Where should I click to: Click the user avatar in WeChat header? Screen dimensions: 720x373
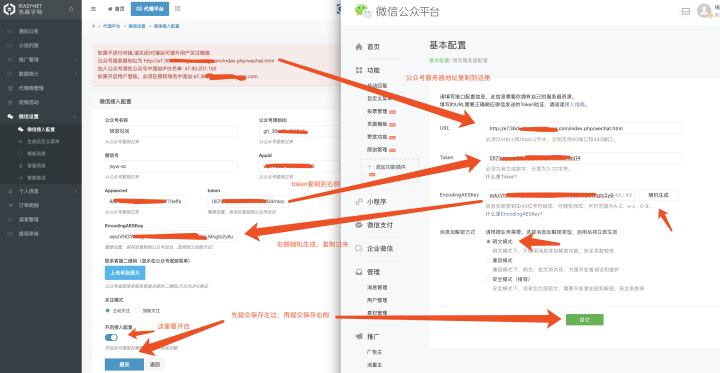tap(704, 11)
